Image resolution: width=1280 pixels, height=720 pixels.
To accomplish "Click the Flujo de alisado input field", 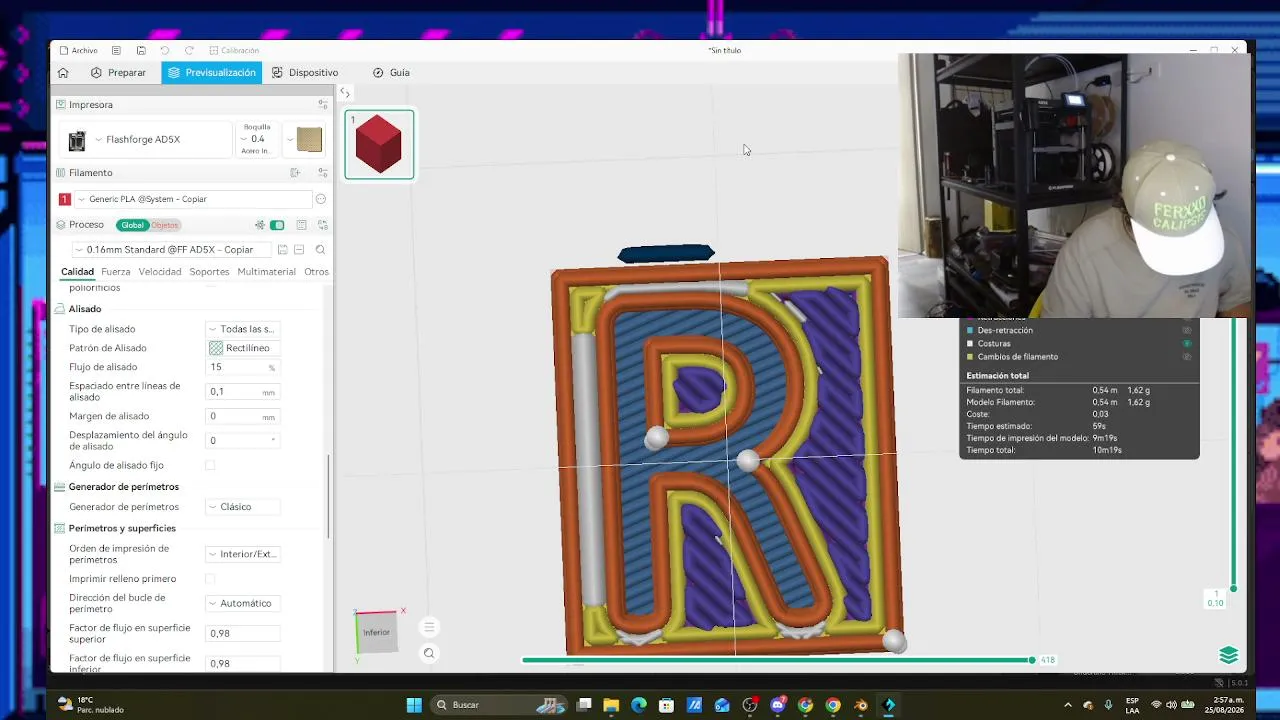I will 242,367.
